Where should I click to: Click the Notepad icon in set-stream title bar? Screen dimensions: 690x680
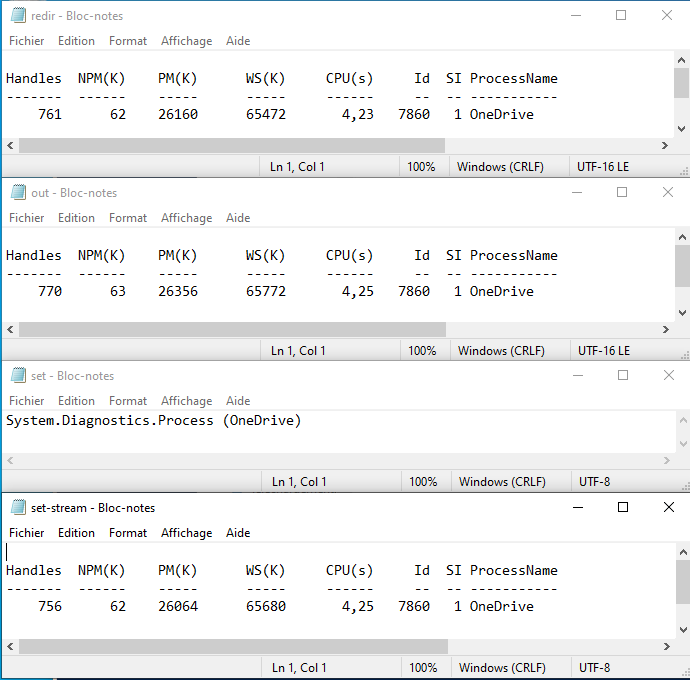point(18,508)
